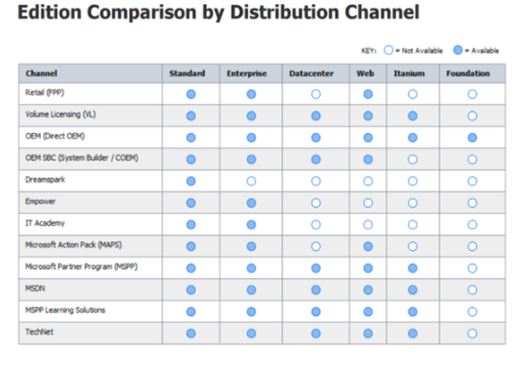Click the Edition Comparison by Distribution Channel heading

[x=218, y=13]
